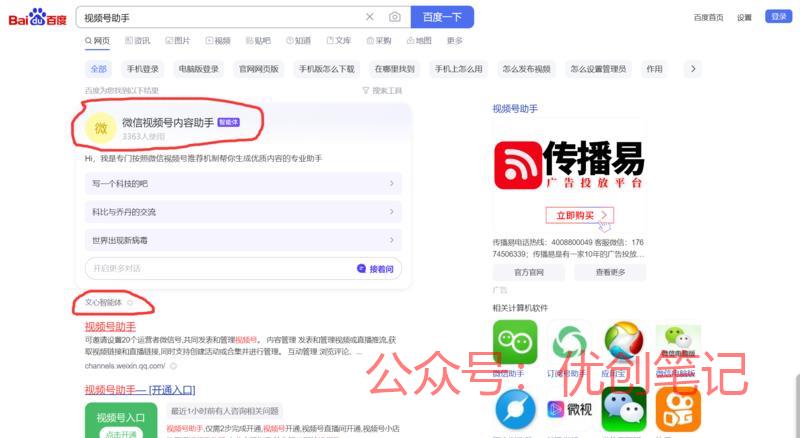Select the 全部 filter chip

click(x=98, y=69)
